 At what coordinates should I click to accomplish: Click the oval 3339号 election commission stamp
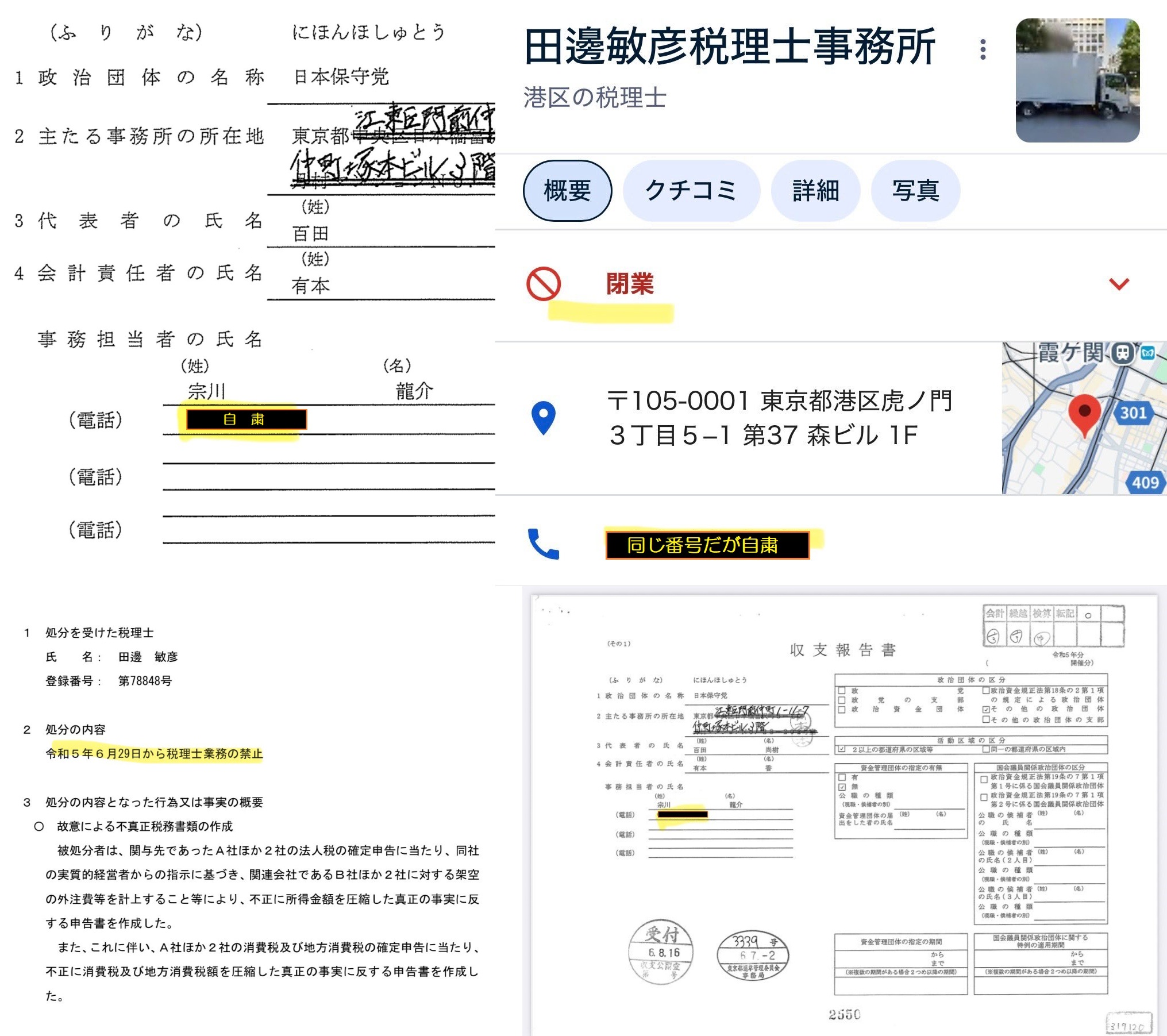click(753, 955)
